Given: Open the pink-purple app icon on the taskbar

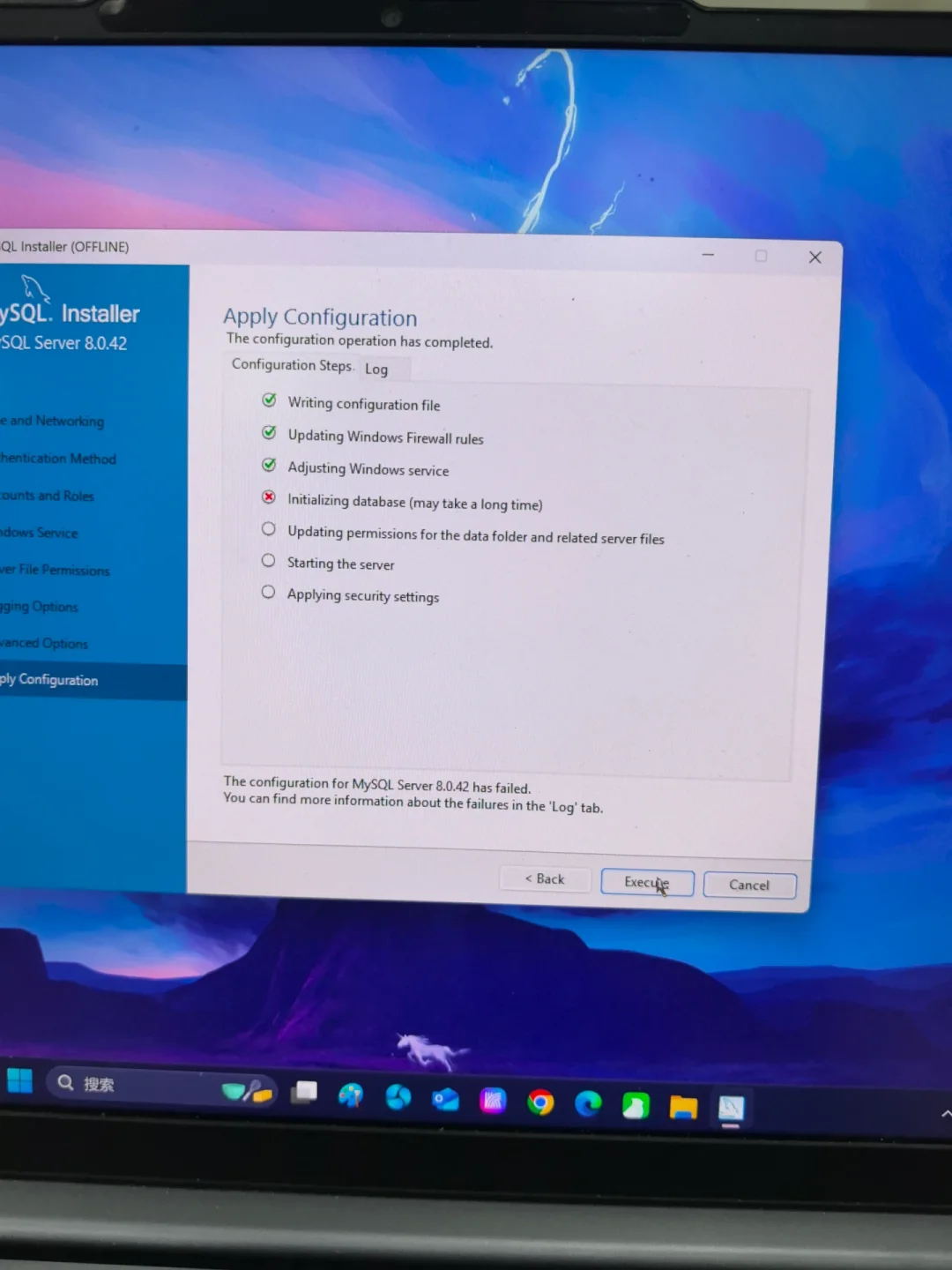Looking at the screenshot, I should pyautogui.click(x=493, y=1101).
